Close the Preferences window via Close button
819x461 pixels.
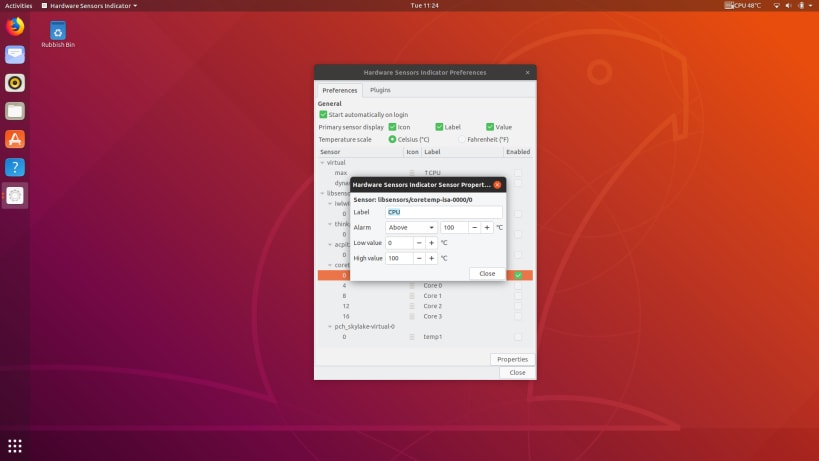tap(517, 373)
